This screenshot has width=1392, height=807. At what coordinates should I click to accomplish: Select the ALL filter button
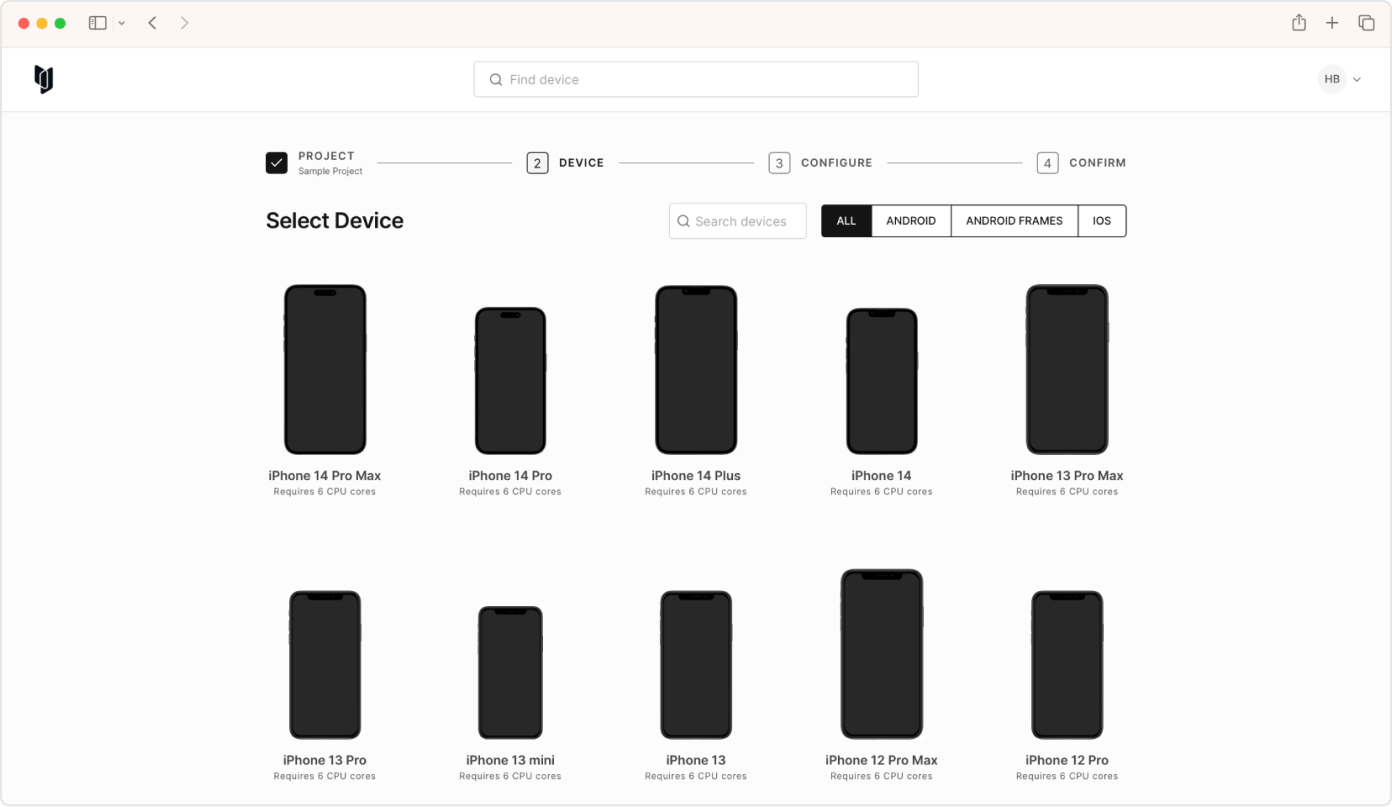[846, 221]
